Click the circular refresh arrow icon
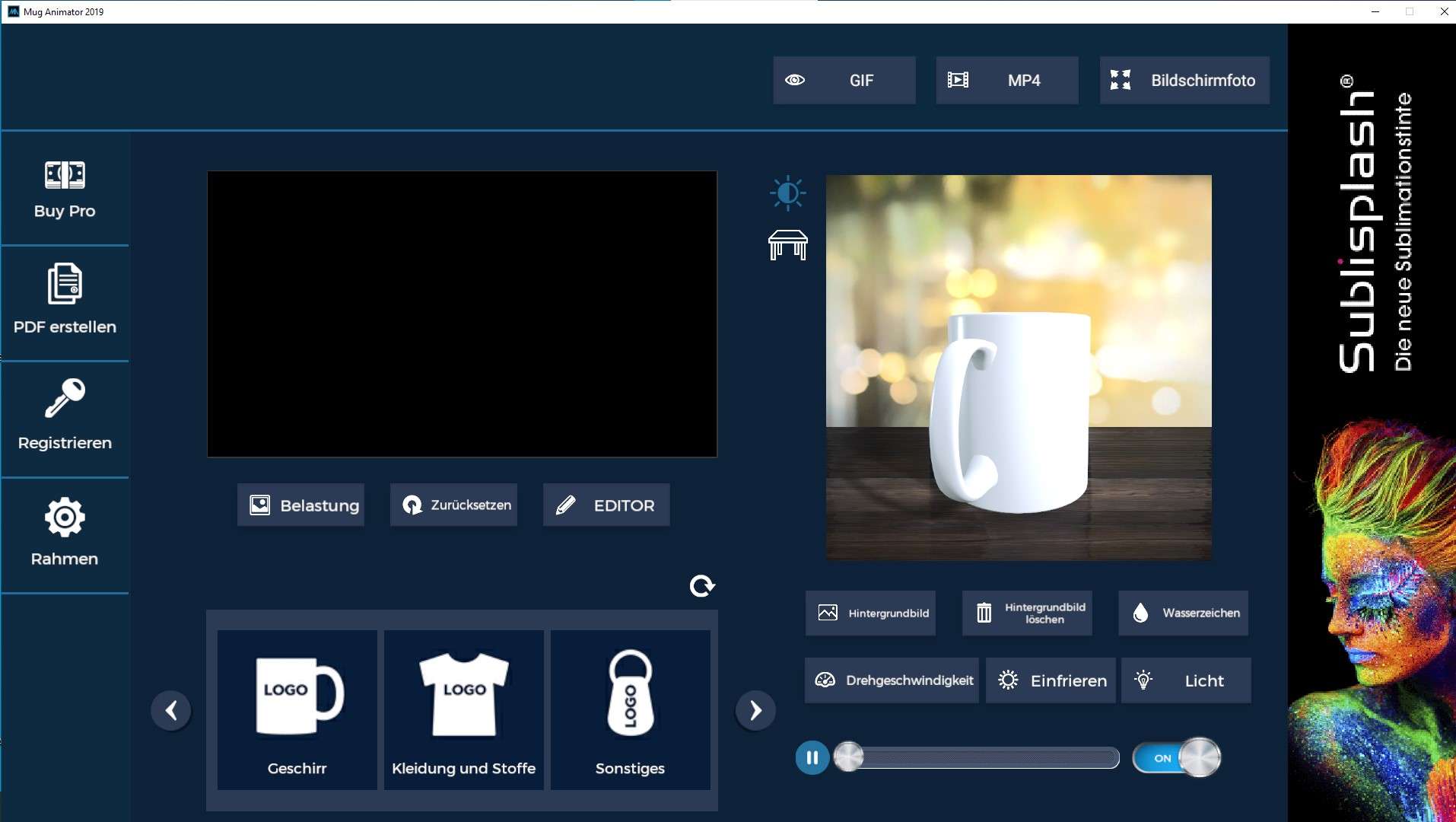The height and width of the screenshot is (822, 1456). [701, 585]
